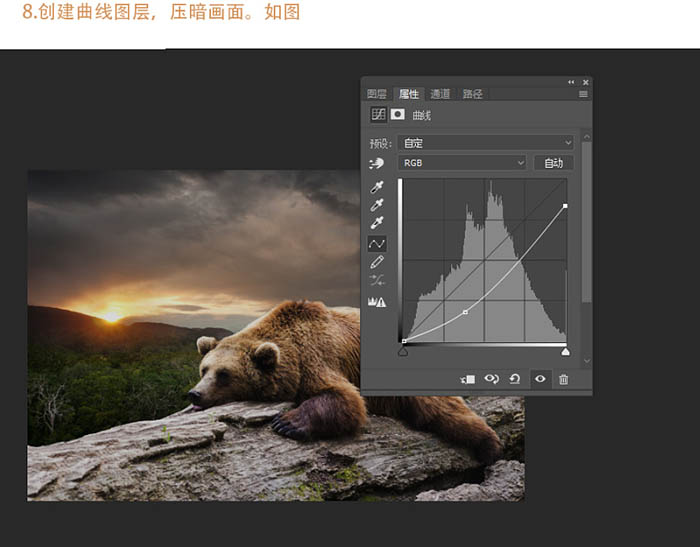Click the panel scrollbar up arrow

(x=587, y=137)
